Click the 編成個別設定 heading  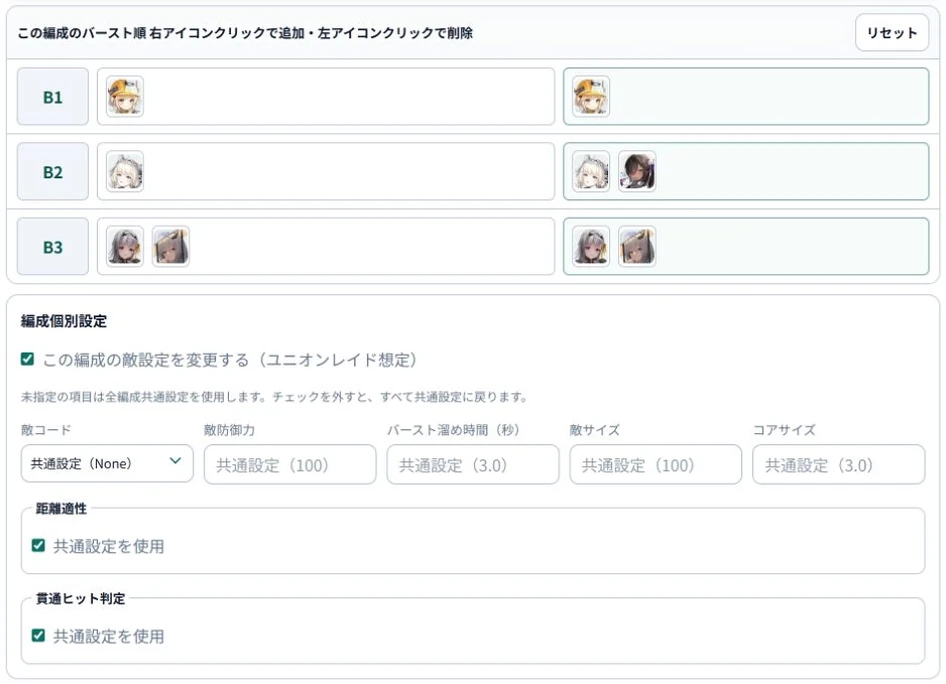(x=63, y=321)
